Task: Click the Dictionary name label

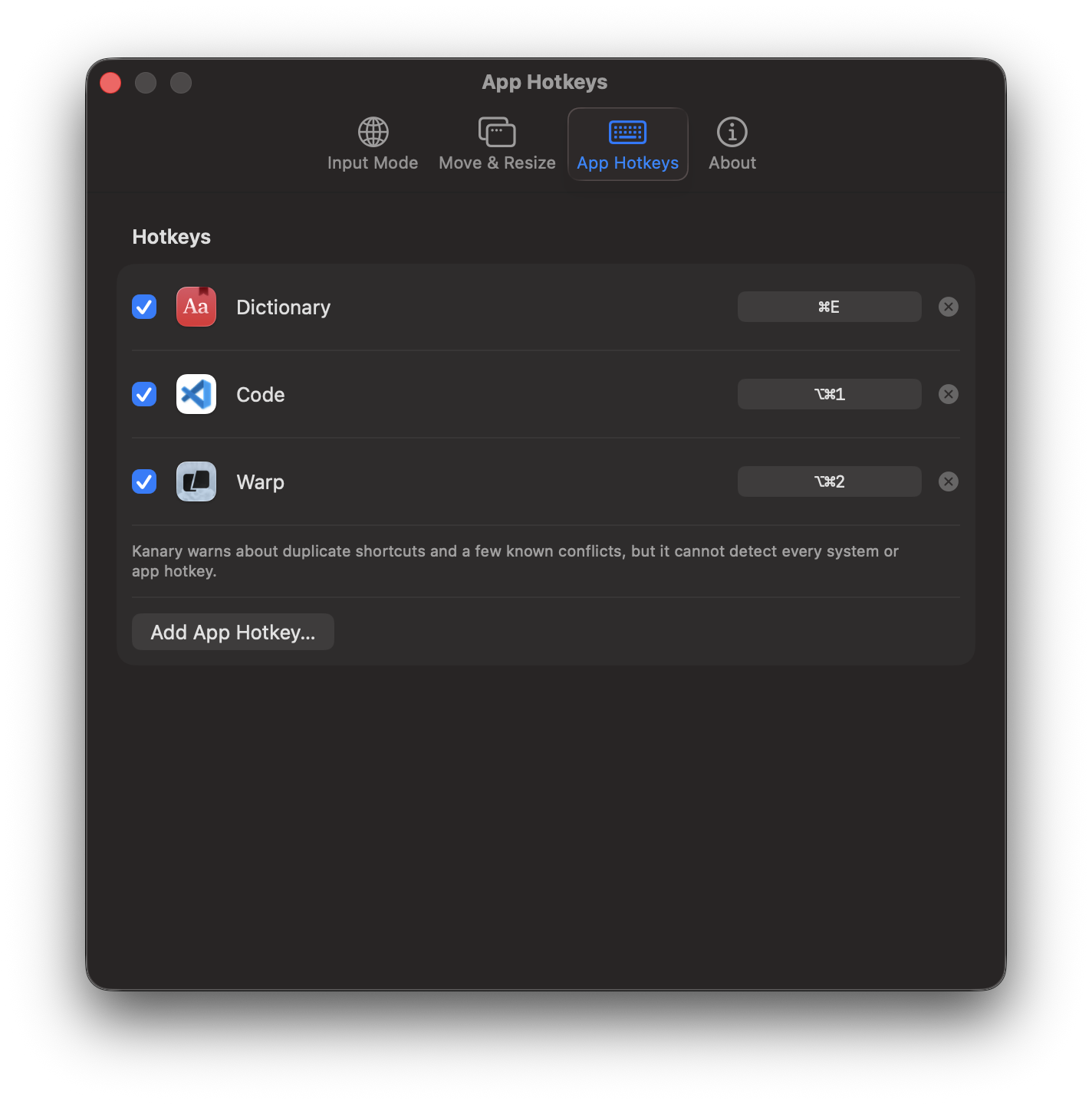Action: (x=283, y=307)
